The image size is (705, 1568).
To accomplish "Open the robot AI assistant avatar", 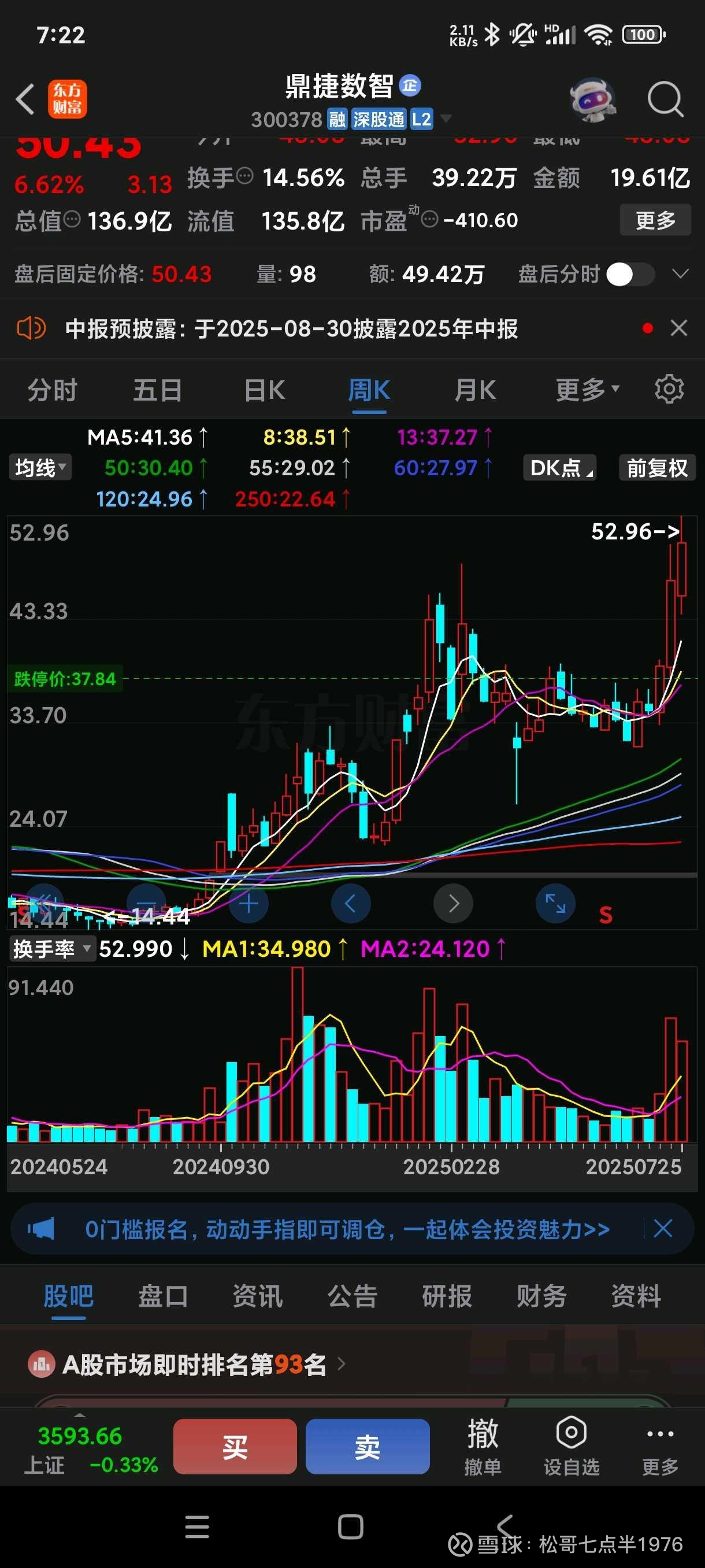I will point(592,99).
